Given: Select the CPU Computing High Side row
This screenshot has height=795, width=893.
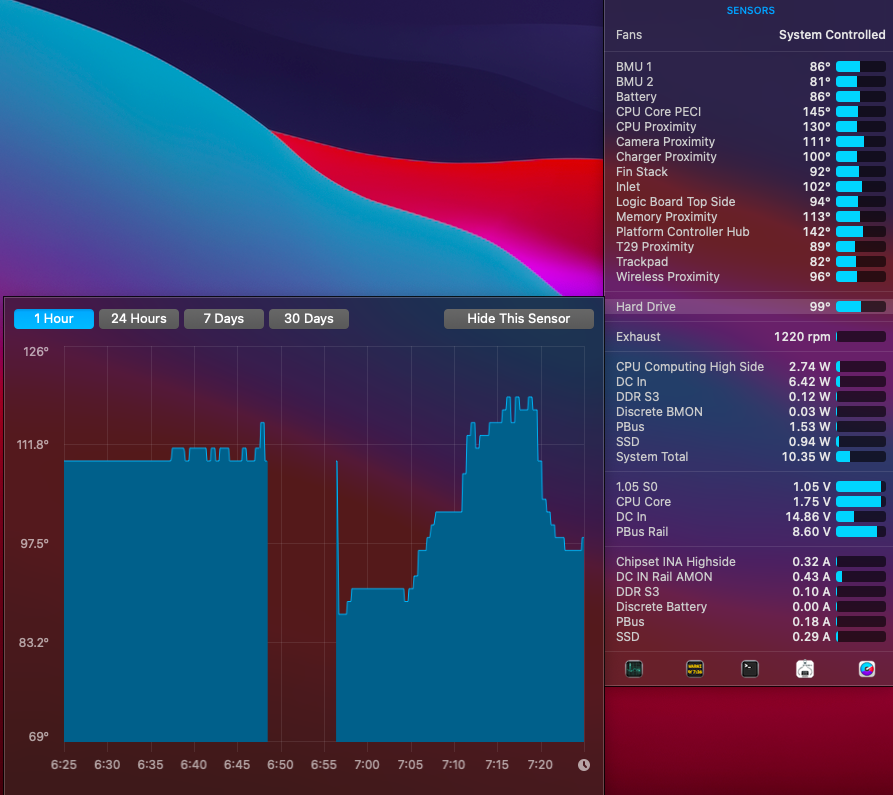Looking at the screenshot, I should click(x=750, y=367).
